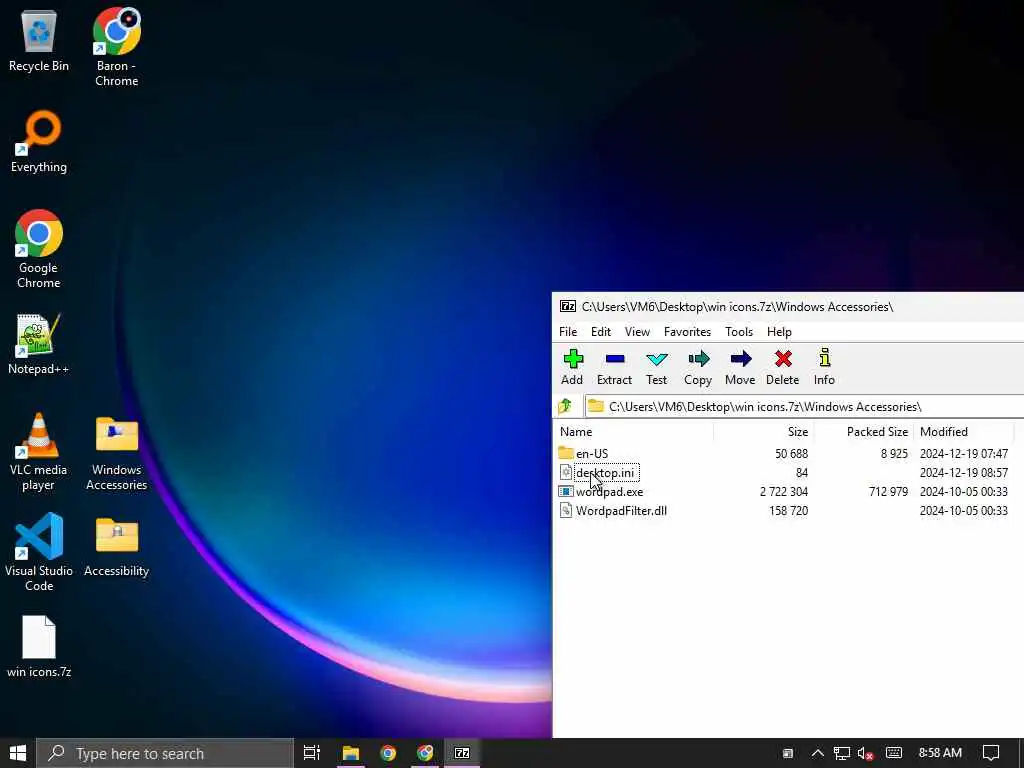Open Task View from the taskbar
Screen dimensions: 1024x768
pos(312,753)
